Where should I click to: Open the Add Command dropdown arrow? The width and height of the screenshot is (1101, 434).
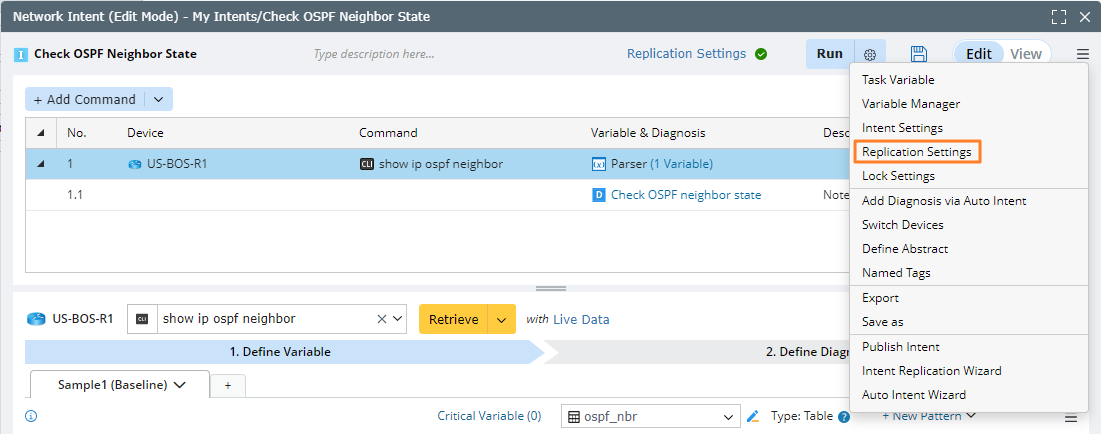158,99
